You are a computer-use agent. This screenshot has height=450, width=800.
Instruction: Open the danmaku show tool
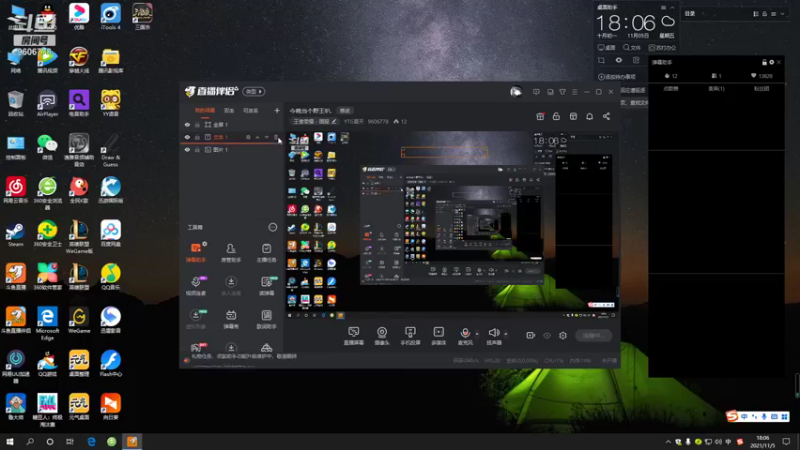point(231,319)
